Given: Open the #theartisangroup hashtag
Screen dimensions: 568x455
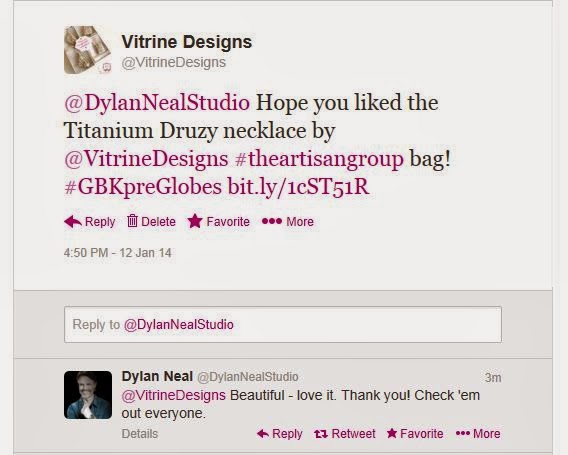Looking at the screenshot, I should point(319,159).
